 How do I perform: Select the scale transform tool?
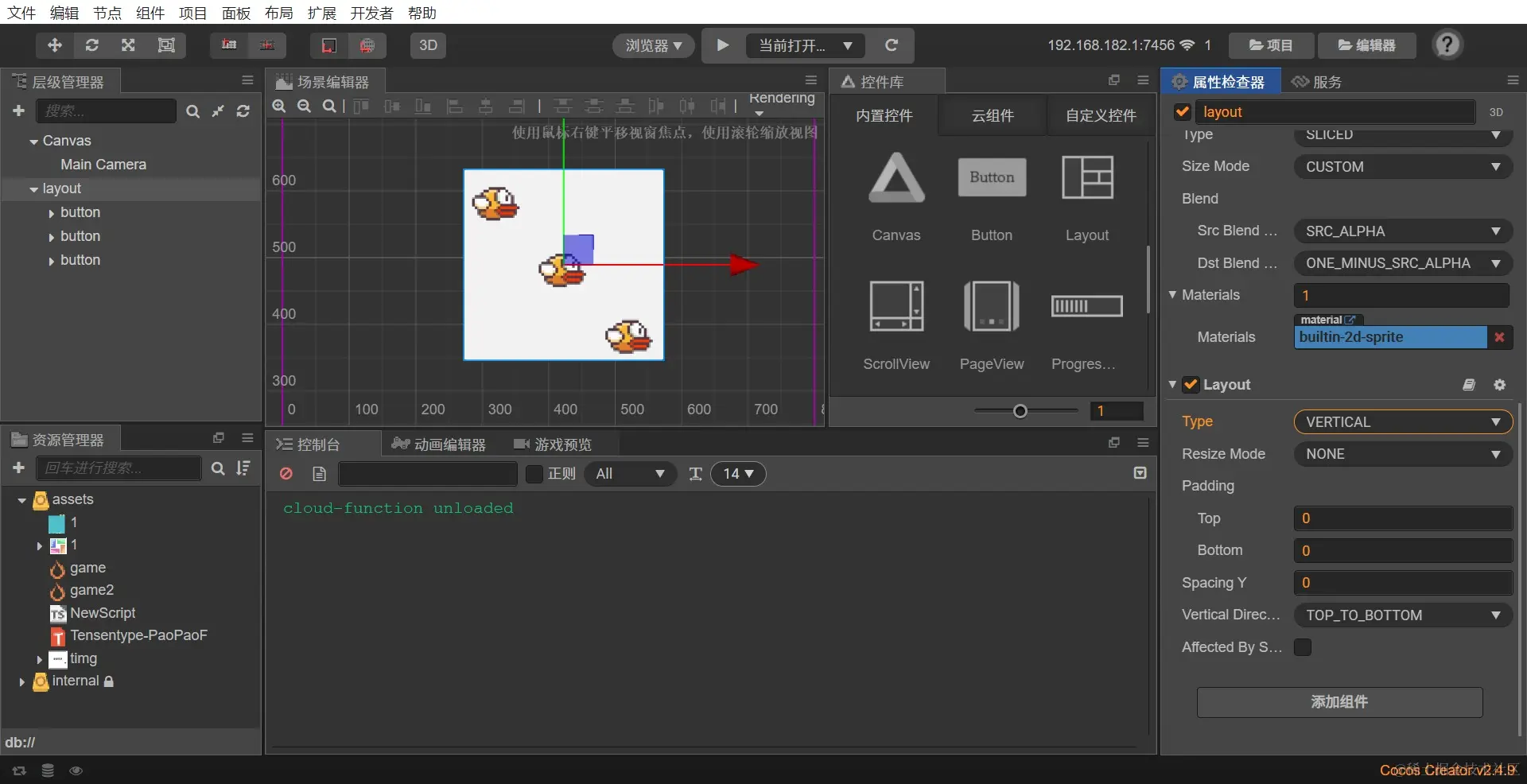click(128, 45)
